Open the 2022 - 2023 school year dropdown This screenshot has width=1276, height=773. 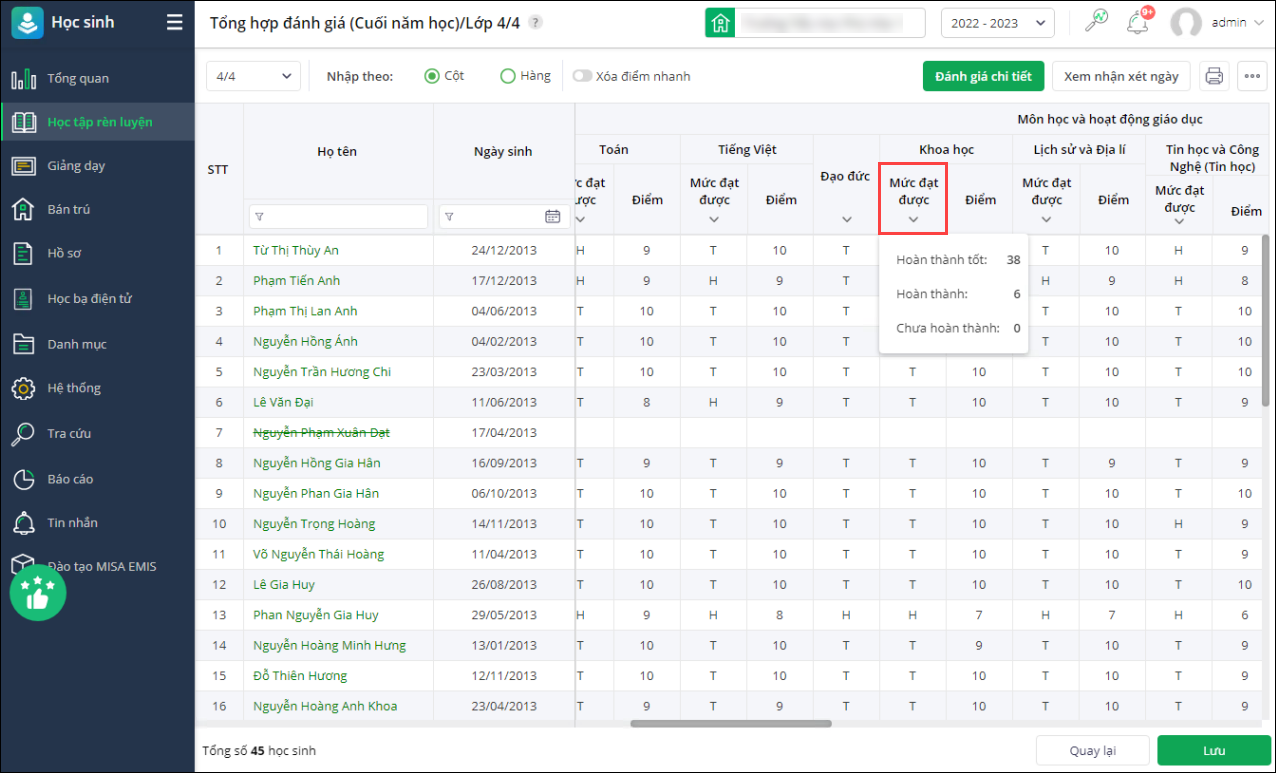(x=997, y=23)
